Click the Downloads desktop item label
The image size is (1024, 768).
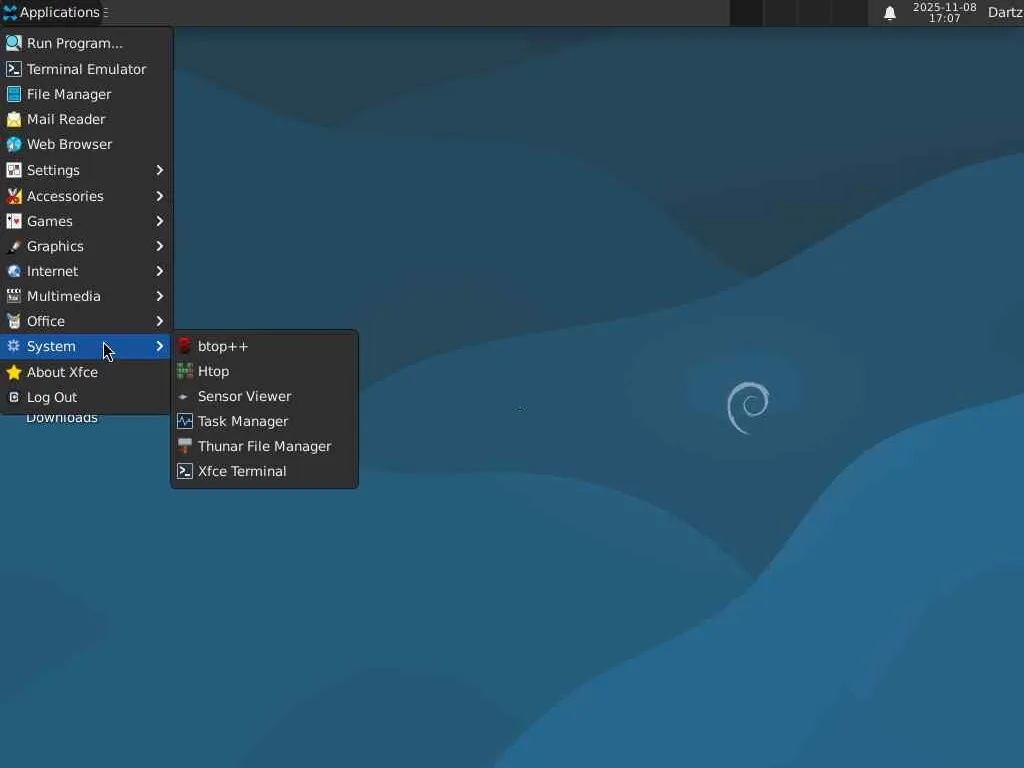click(61, 419)
